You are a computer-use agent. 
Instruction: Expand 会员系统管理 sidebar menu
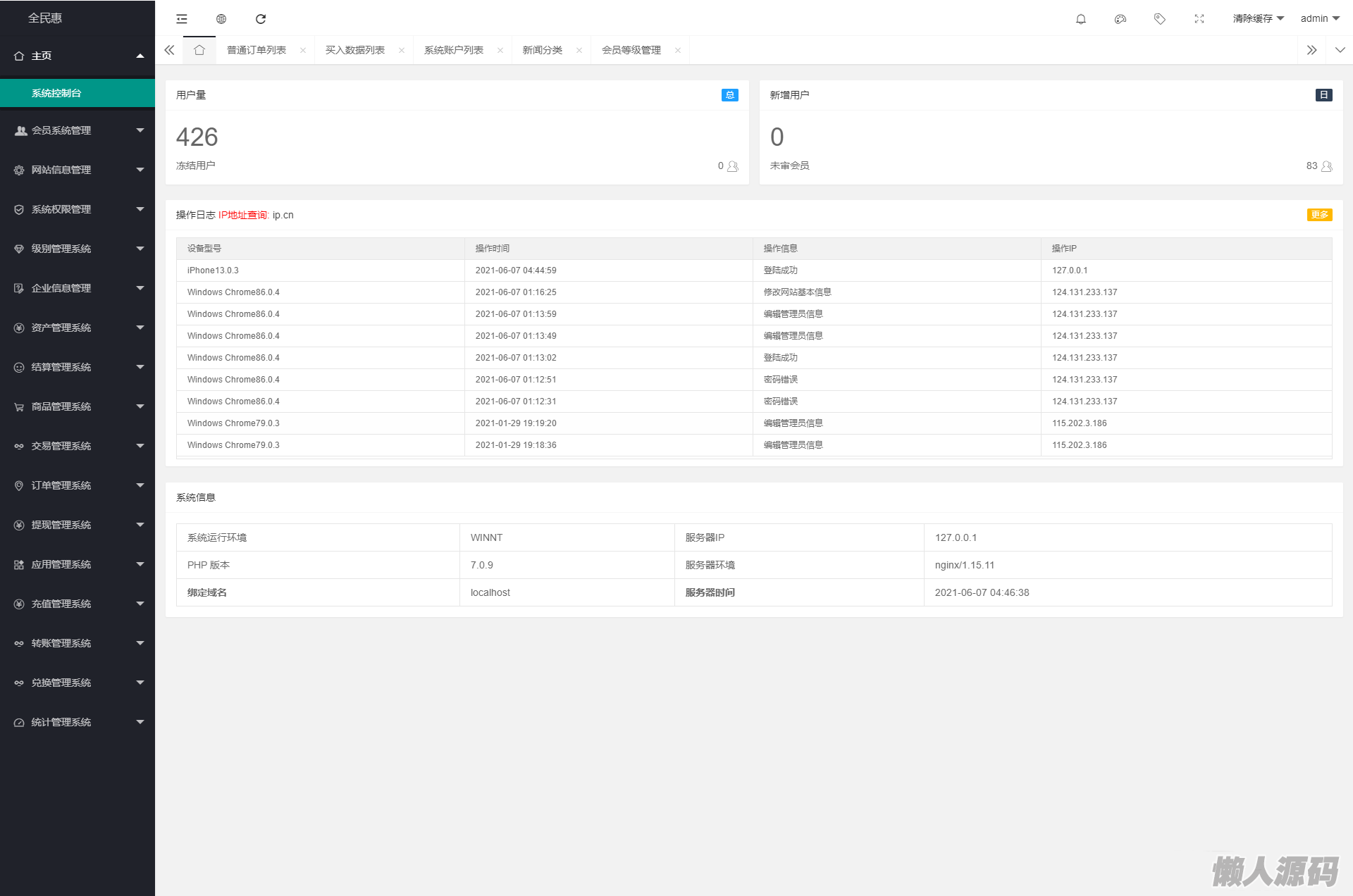[78, 130]
